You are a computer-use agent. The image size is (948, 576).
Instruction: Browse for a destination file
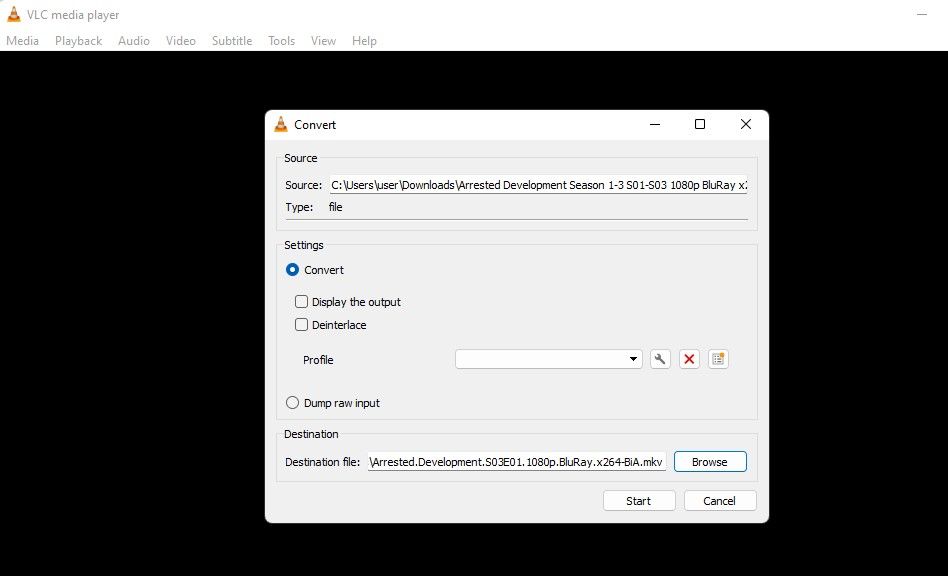point(710,461)
